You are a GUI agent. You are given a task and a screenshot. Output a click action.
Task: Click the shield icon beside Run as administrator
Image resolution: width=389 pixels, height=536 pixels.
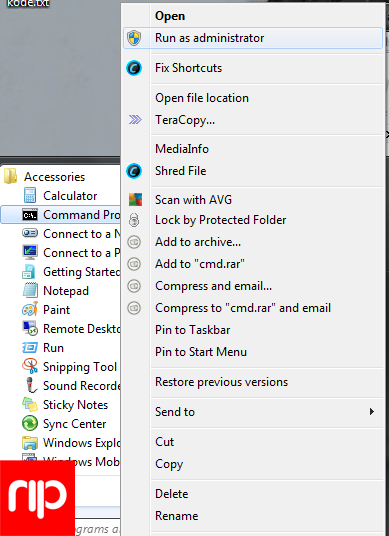134,38
